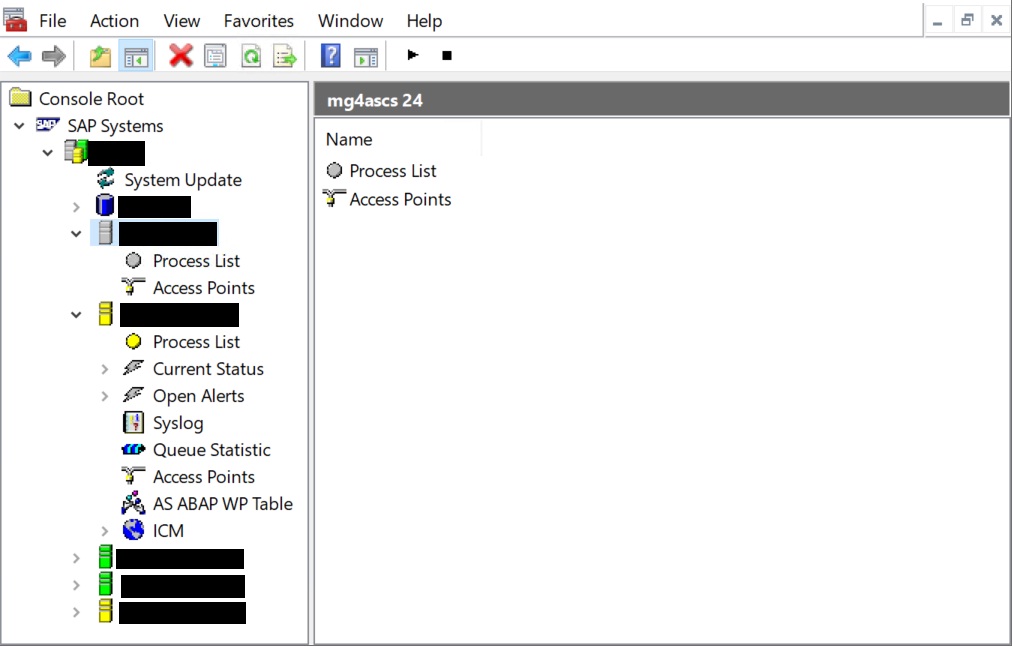The width and height of the screenshot is (1013, 647).
Task: Select Open Alerts in the tree
Action: (x=198, y=396)
